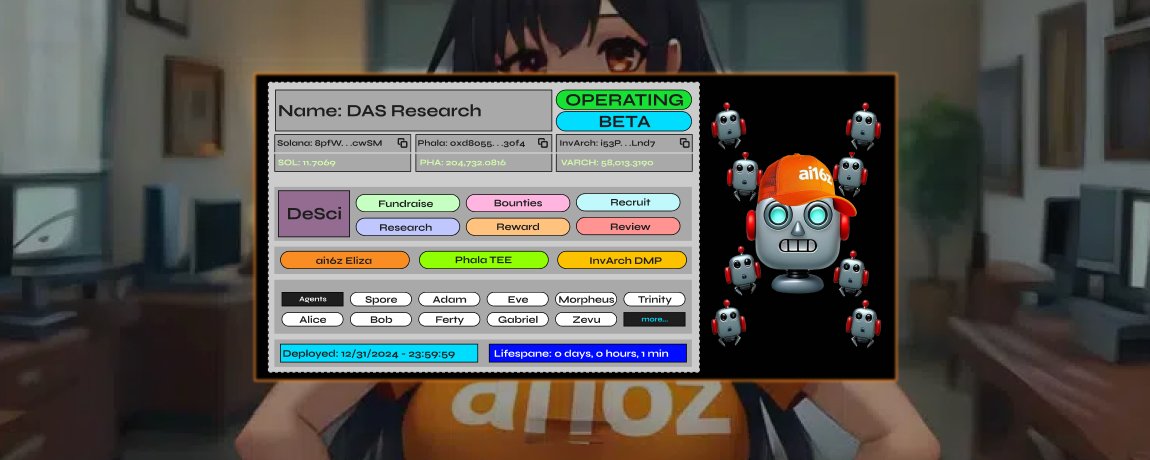Select the InvArch DMP pill
This screenshot has height=460, width=1150.
(622, 260)
